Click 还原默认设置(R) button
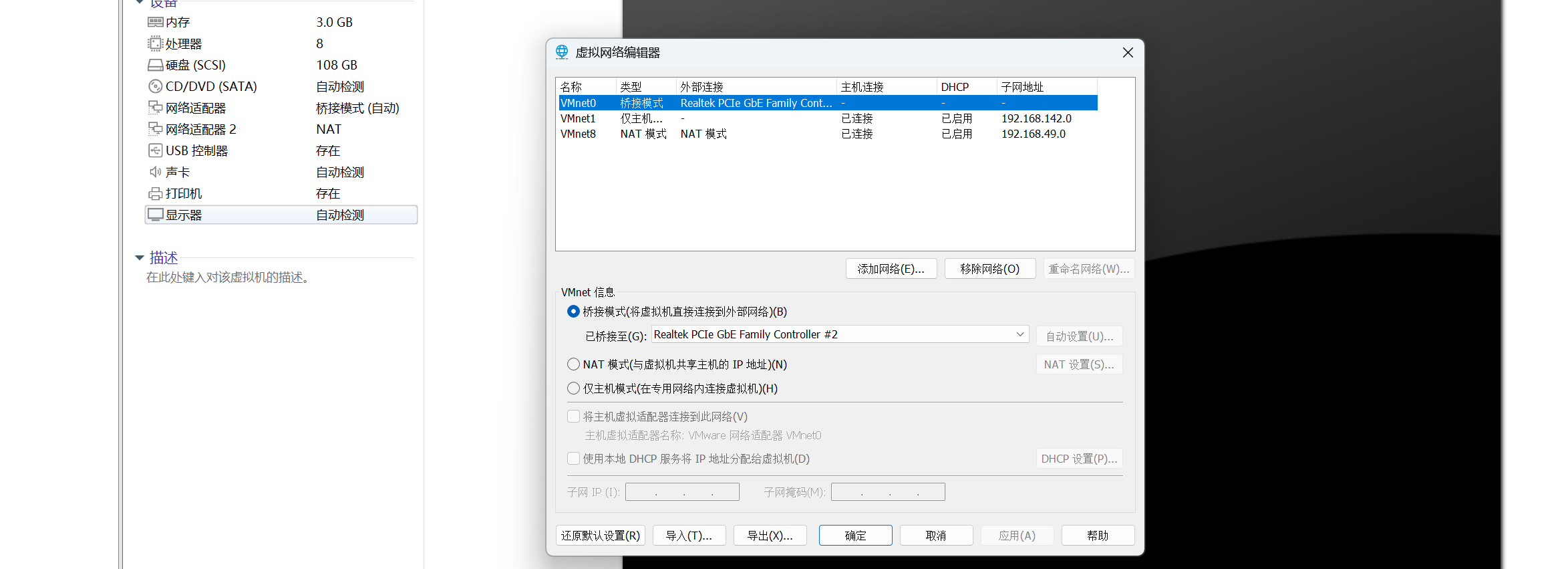 (601, 536)
